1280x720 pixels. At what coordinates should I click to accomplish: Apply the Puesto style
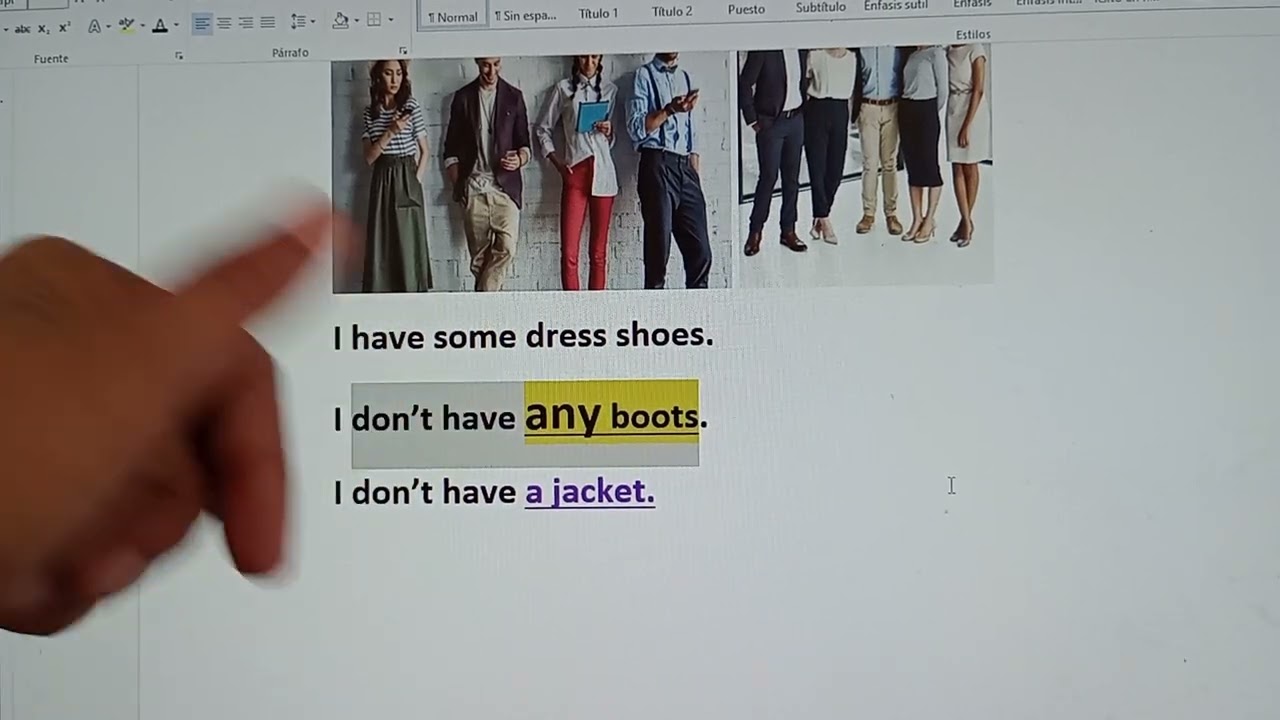746,10
